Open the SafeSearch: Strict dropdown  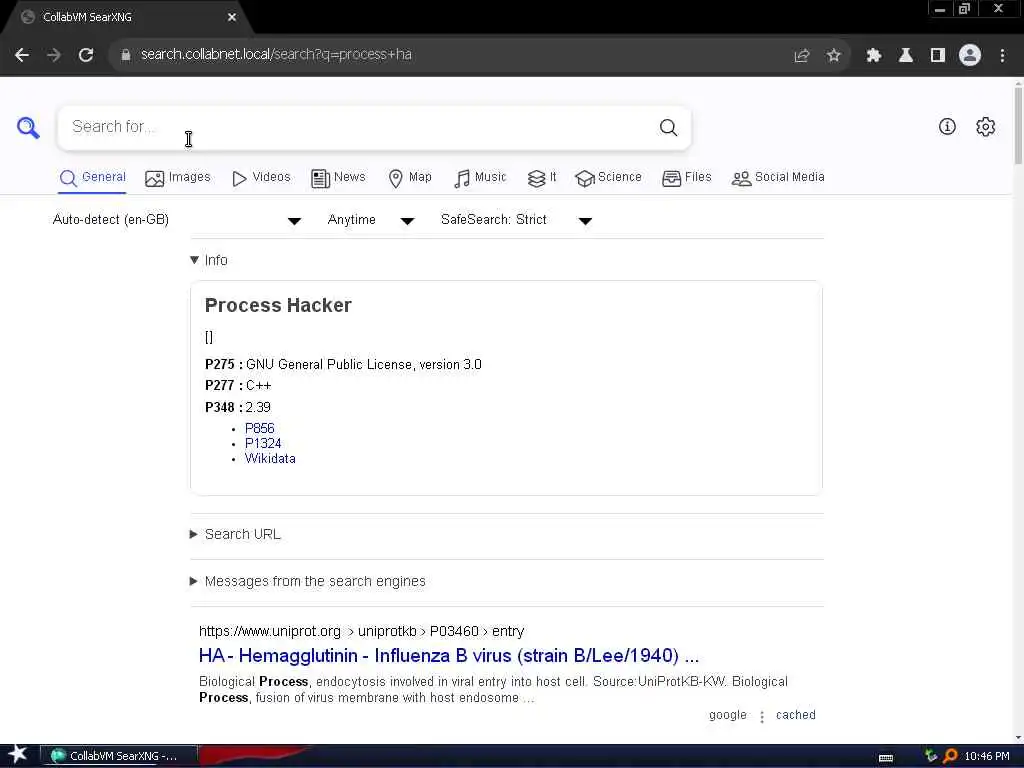click(x=516, y=220)
